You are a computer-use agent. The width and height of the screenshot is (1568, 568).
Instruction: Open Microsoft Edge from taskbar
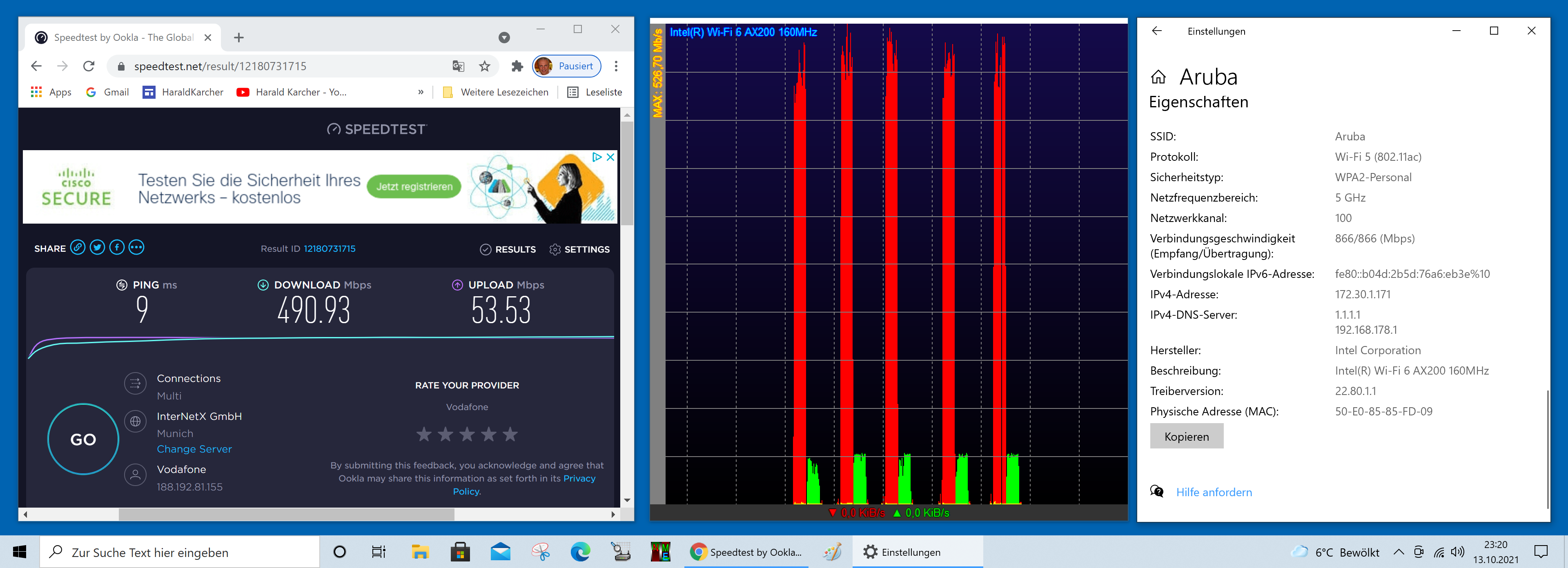pyautogui.click(x=580, y=552)
